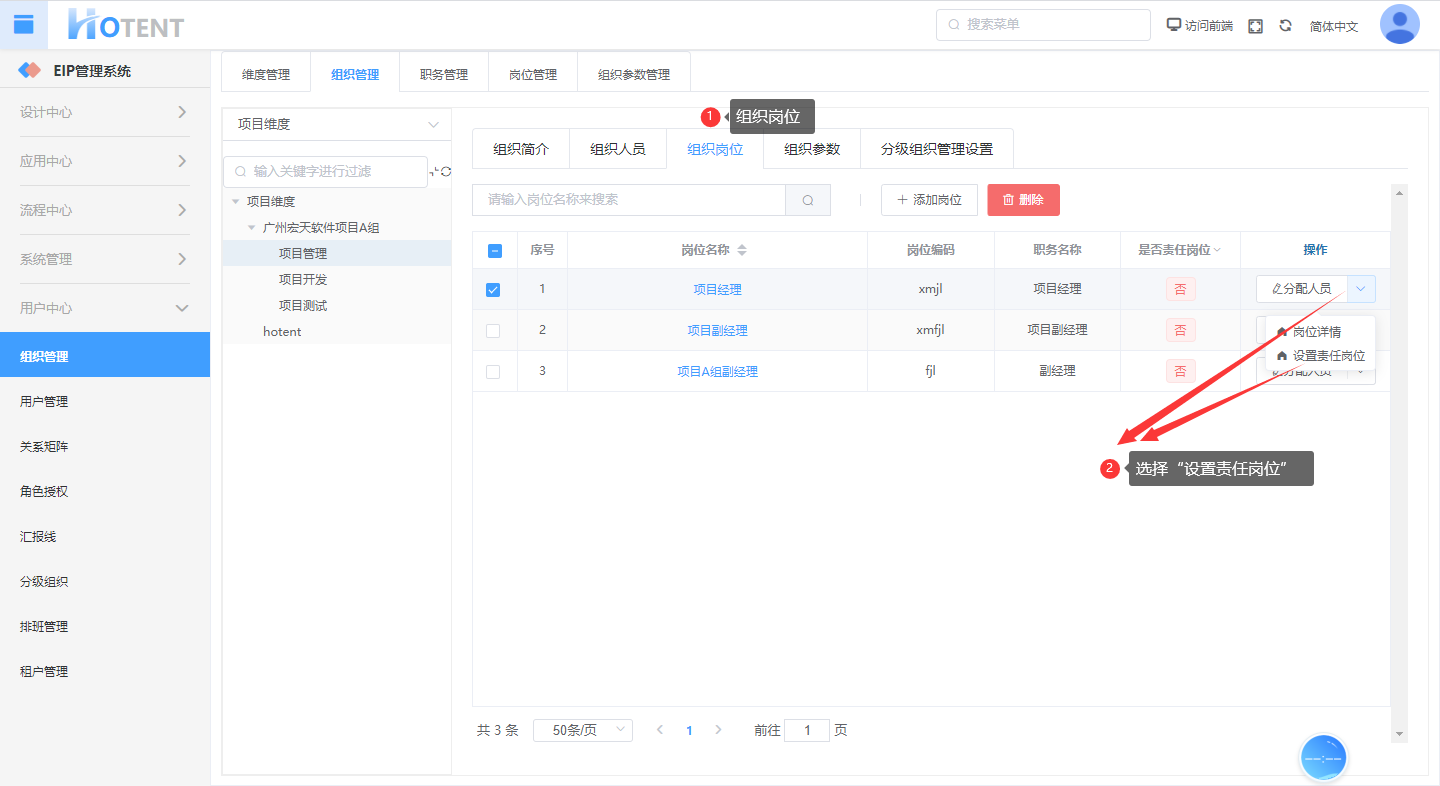Switch to the 组织人员 tab
The image size is (1440, 786).
pyautogui.click(x=617, y=150)
